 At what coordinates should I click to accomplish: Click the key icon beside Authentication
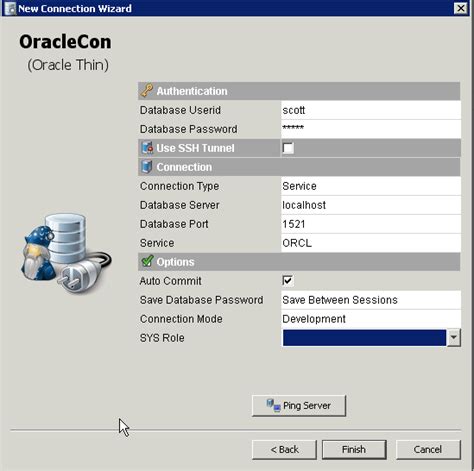coord(147,91)
